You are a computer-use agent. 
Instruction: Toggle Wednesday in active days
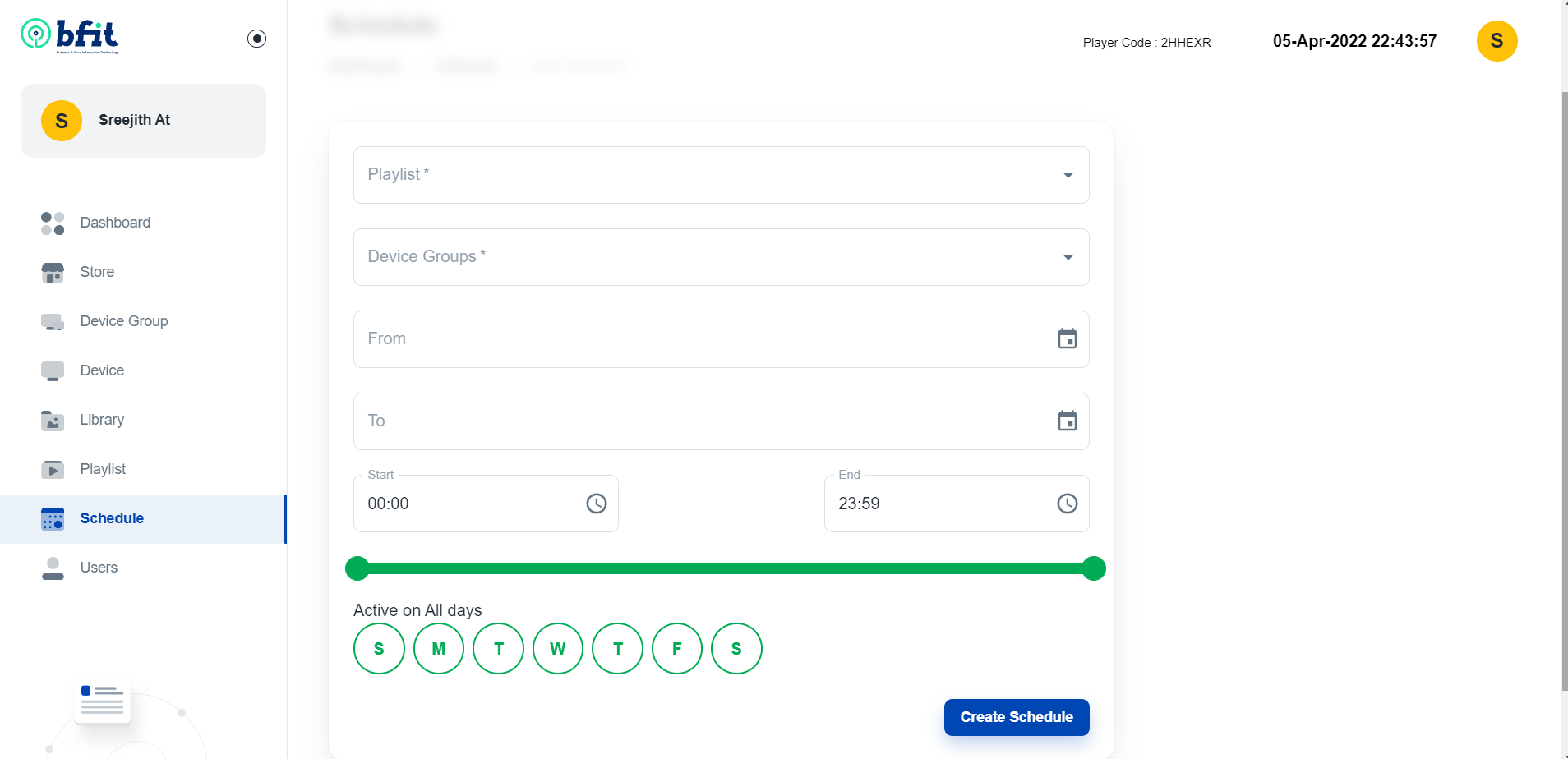557,649
